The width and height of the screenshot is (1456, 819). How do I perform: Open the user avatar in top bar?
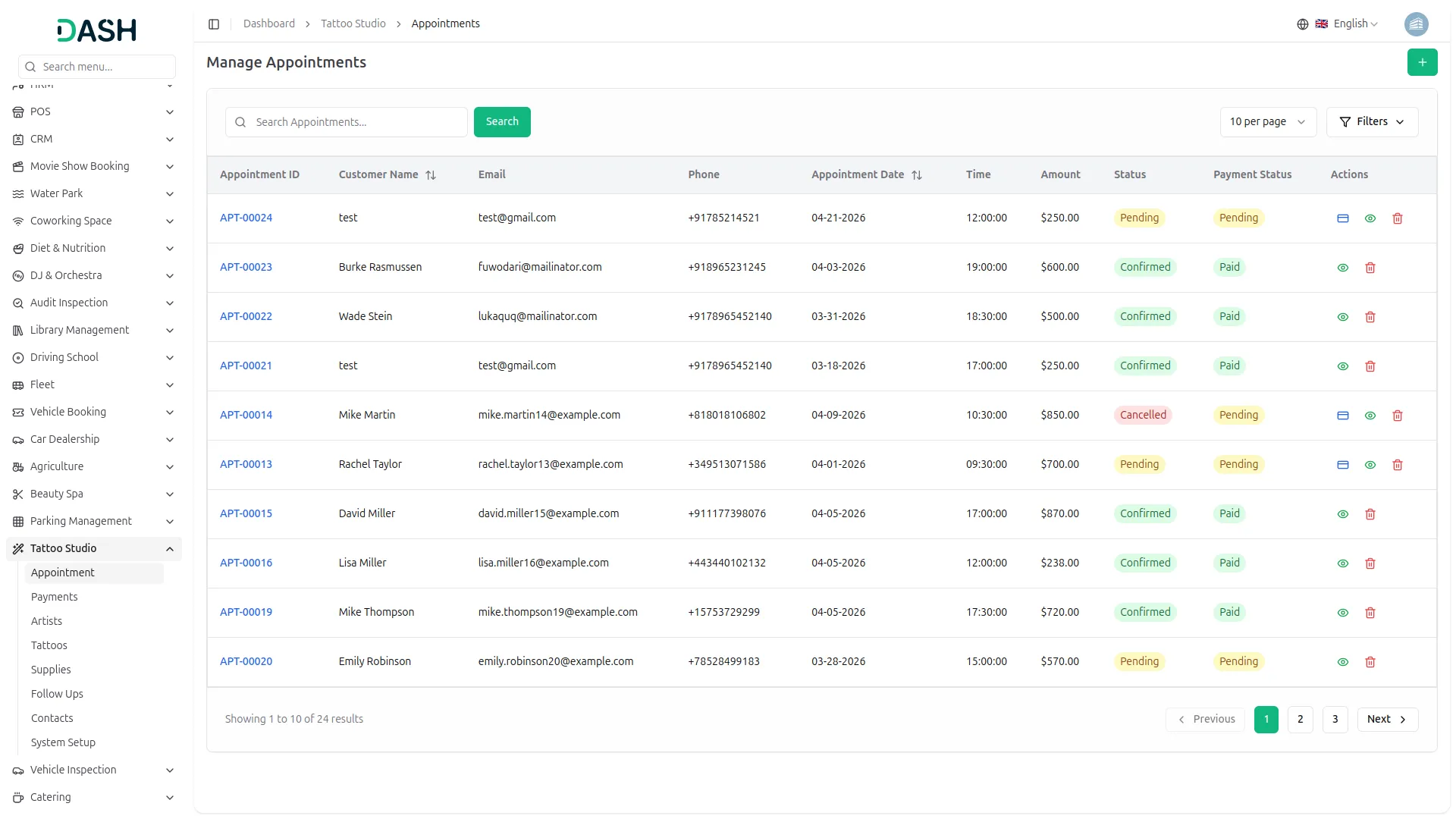coord(1416,24)
